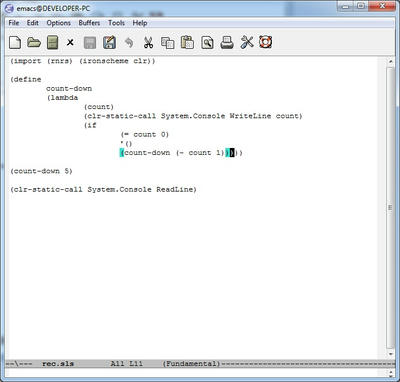Image resolution: width=400 pixels, height=382 pixels.
Task: Place cursor on the (count-down 5) line
Action: pos(41,171)
